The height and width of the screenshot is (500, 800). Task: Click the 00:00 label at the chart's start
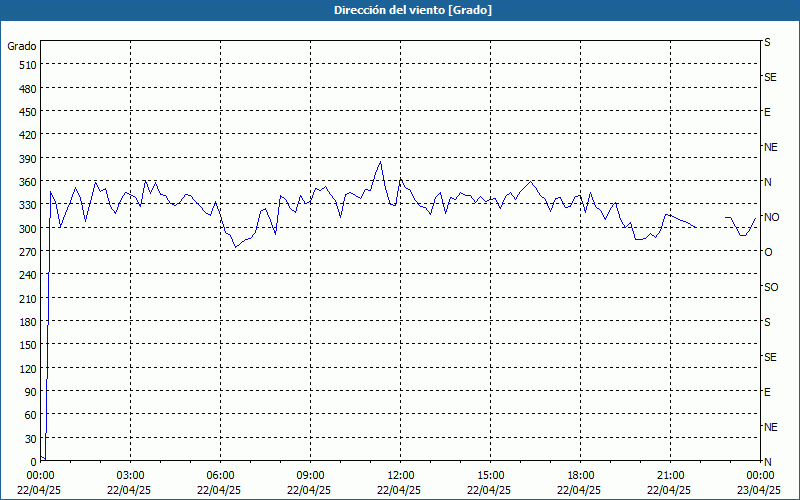40,476
